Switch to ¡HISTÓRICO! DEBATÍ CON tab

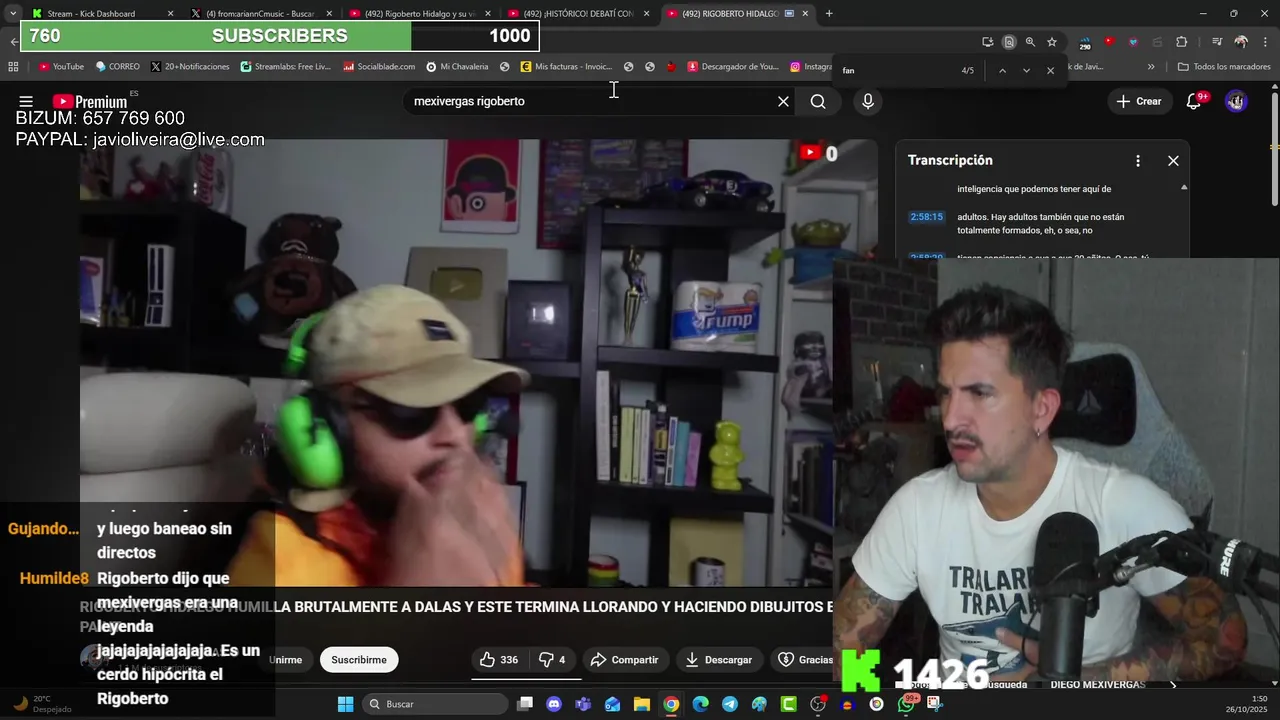(x=578, y=14)
